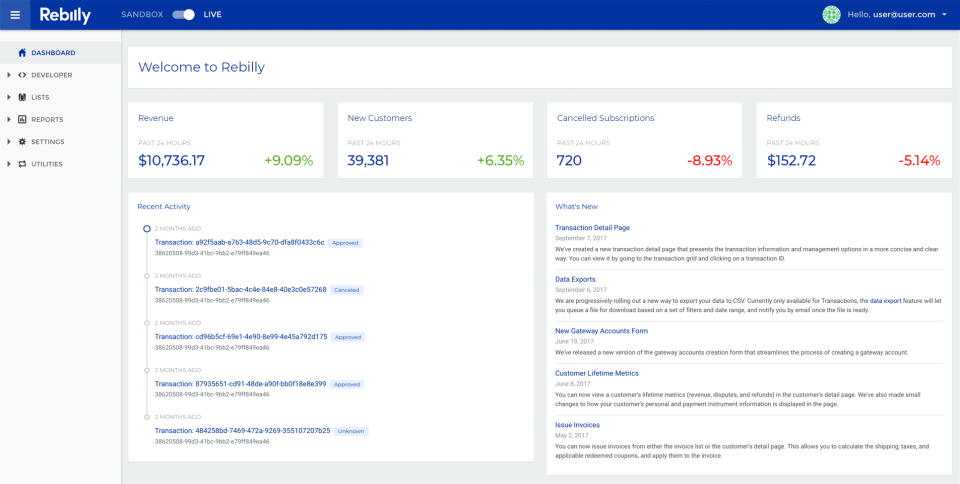
Task: Click the user avatar icon
Action: 831,15
